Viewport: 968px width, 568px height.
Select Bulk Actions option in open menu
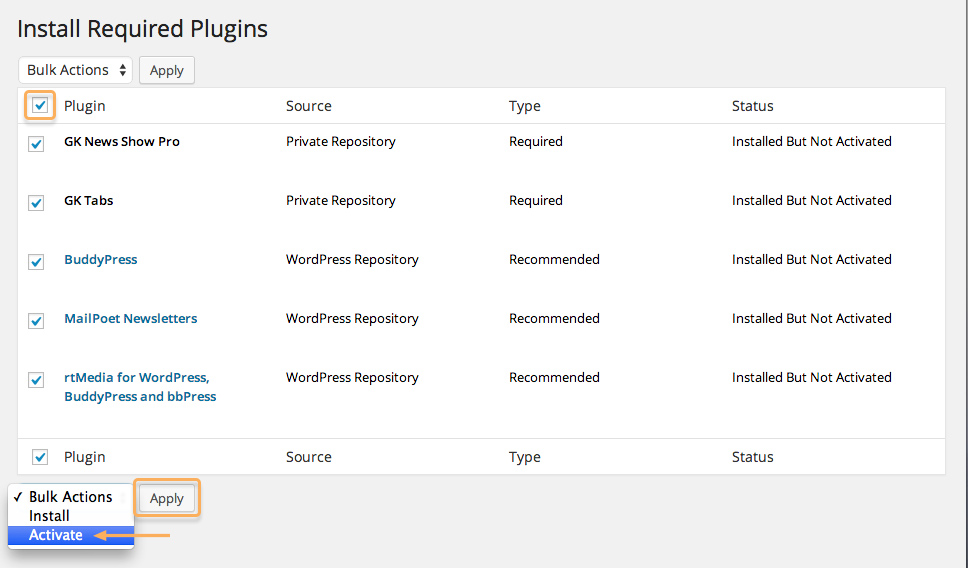click(x=71, y=496)
